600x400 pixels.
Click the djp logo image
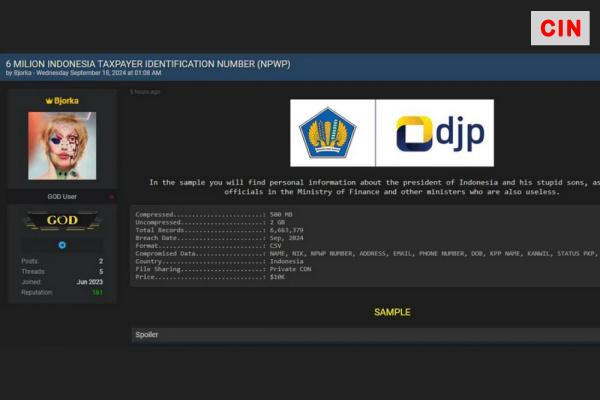click(433, 133)
